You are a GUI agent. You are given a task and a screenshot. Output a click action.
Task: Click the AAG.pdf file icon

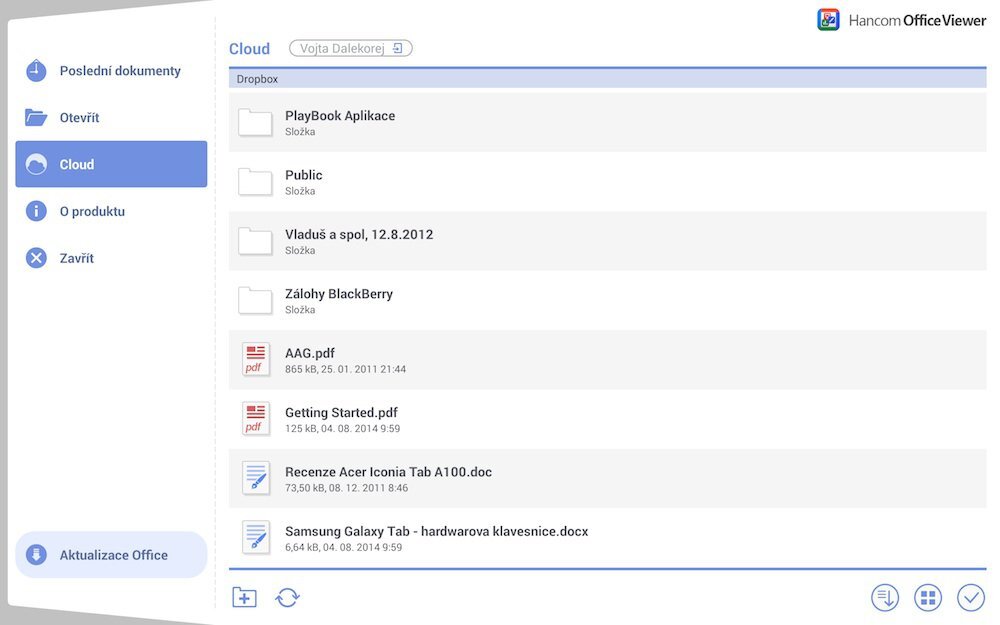256,359
